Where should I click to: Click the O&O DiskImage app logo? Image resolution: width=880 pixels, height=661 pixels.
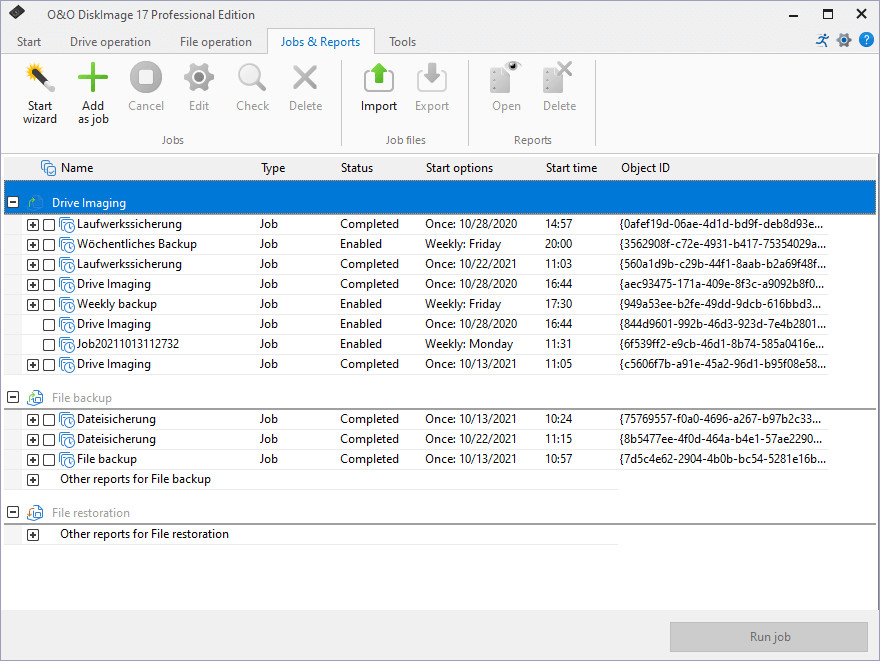click(x=17, y=12)
